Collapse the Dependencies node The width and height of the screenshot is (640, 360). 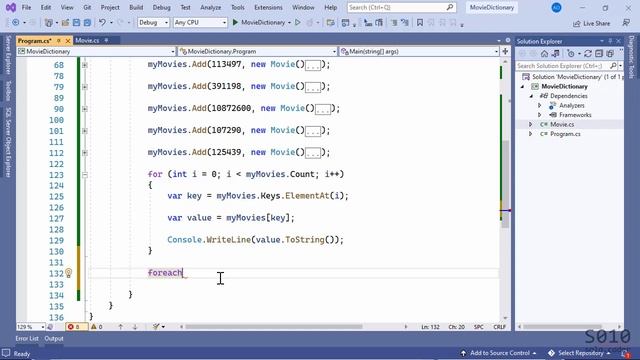click(531, 96)
